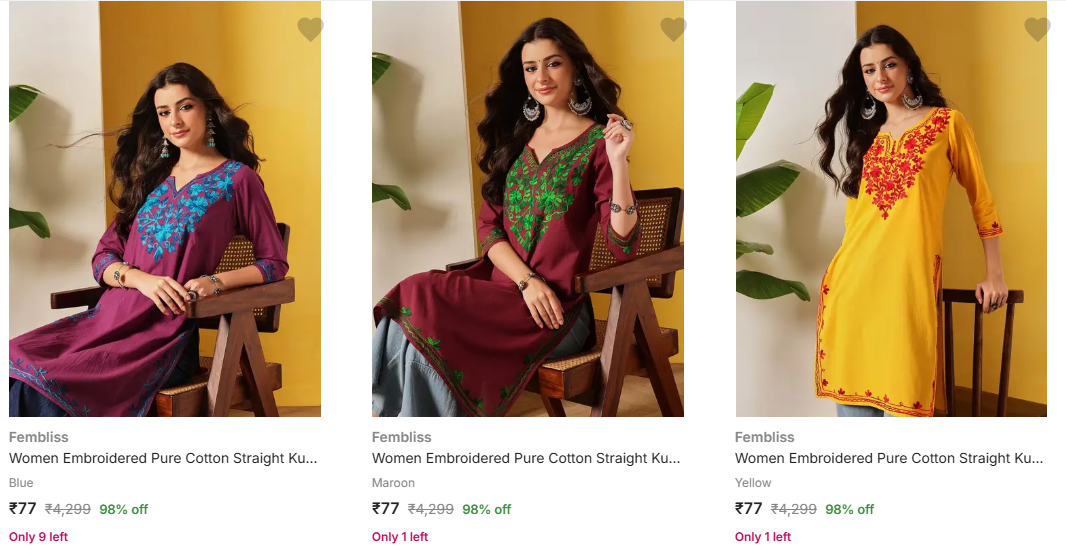Open the title link of the Yellow kurta
Image resolution: width=1066 pixels, height=550 pixels.
pos(889,459)
